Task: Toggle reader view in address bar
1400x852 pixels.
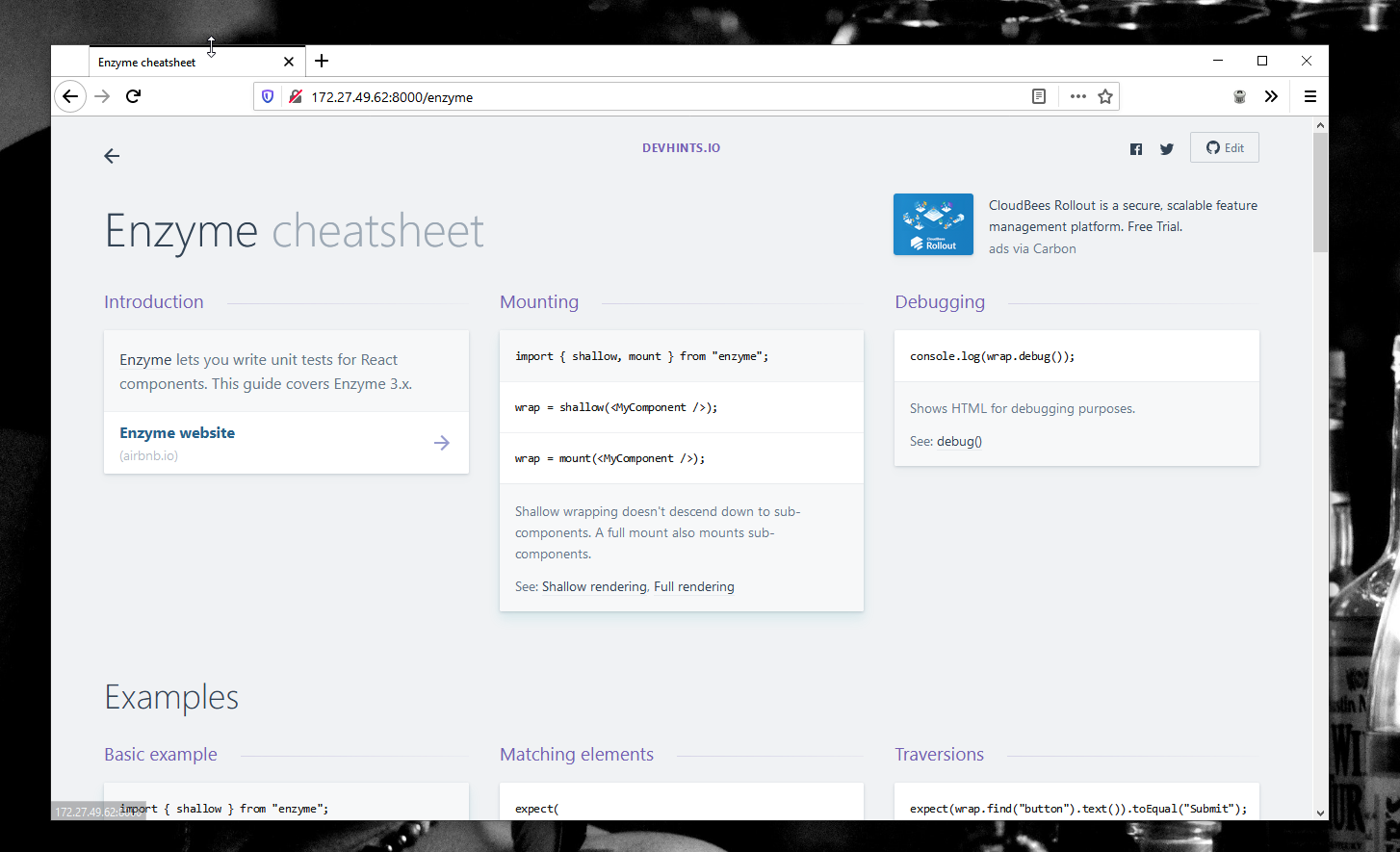Action: pos(1039,96)
